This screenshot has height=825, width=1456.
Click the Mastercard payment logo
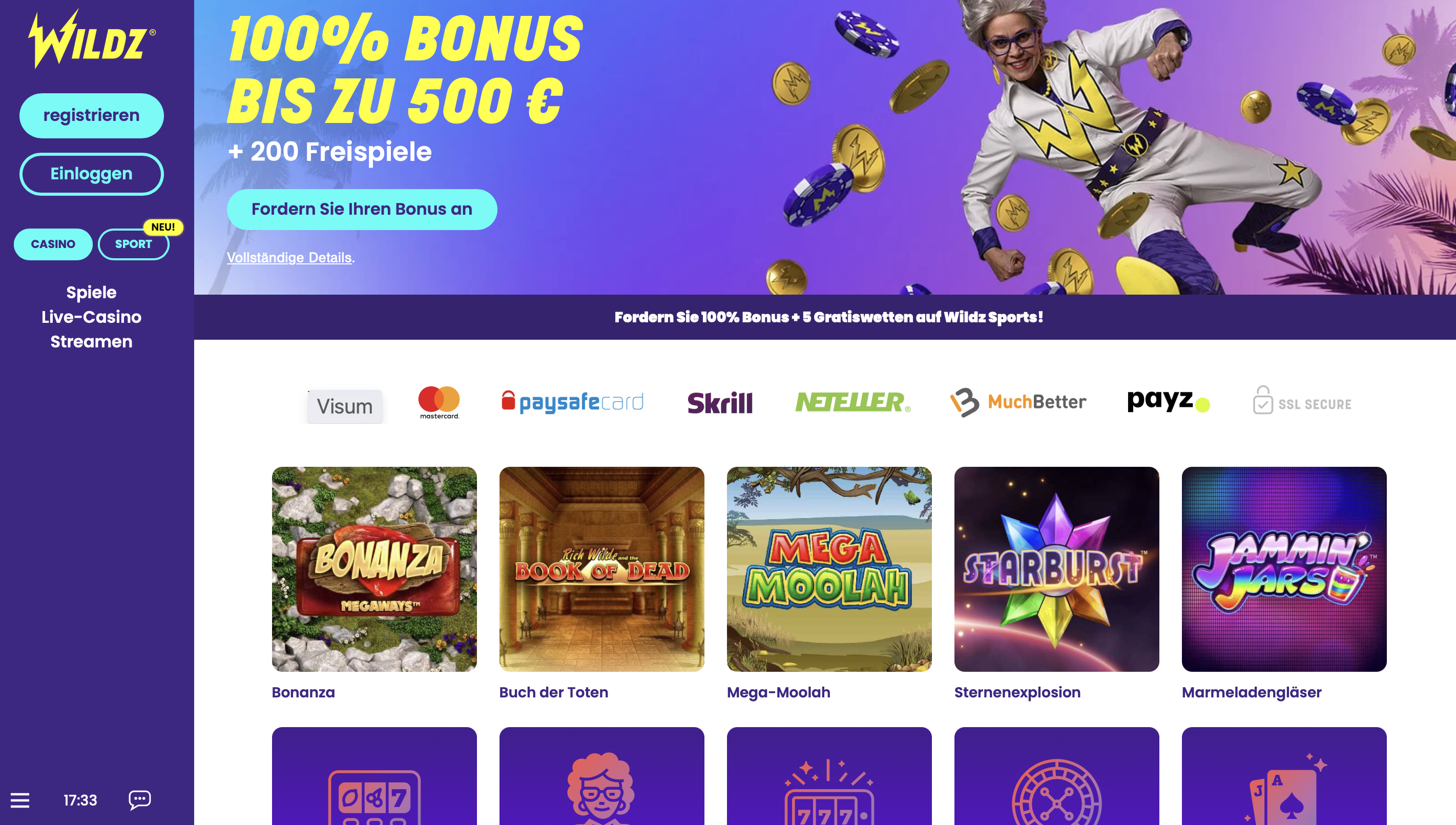(439, 402)
